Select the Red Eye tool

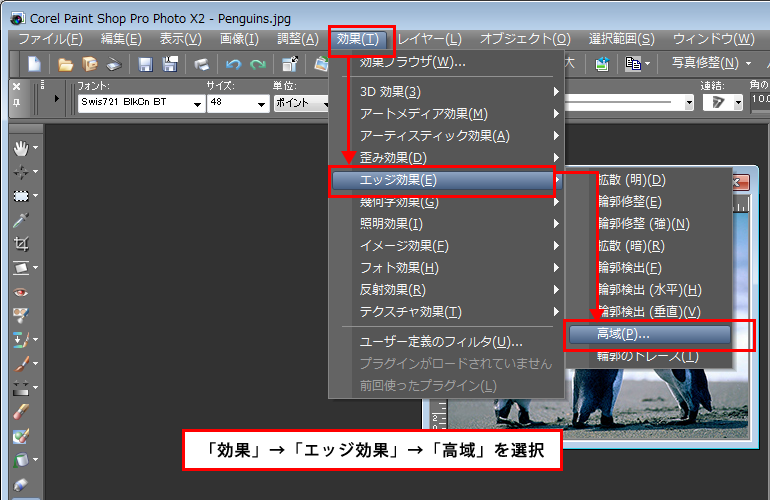pos(21,292)
